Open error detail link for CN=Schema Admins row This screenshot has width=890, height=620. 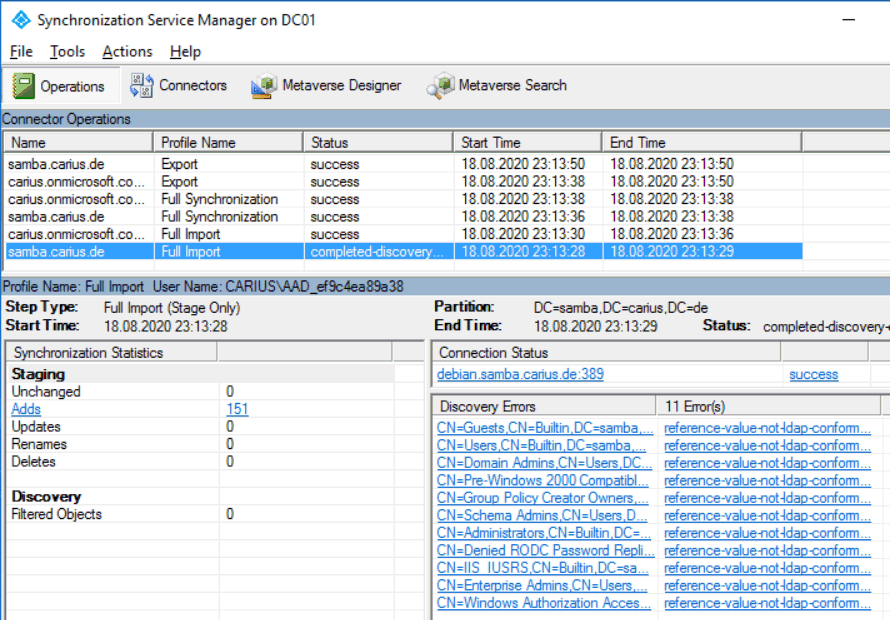tap(767, 516)
